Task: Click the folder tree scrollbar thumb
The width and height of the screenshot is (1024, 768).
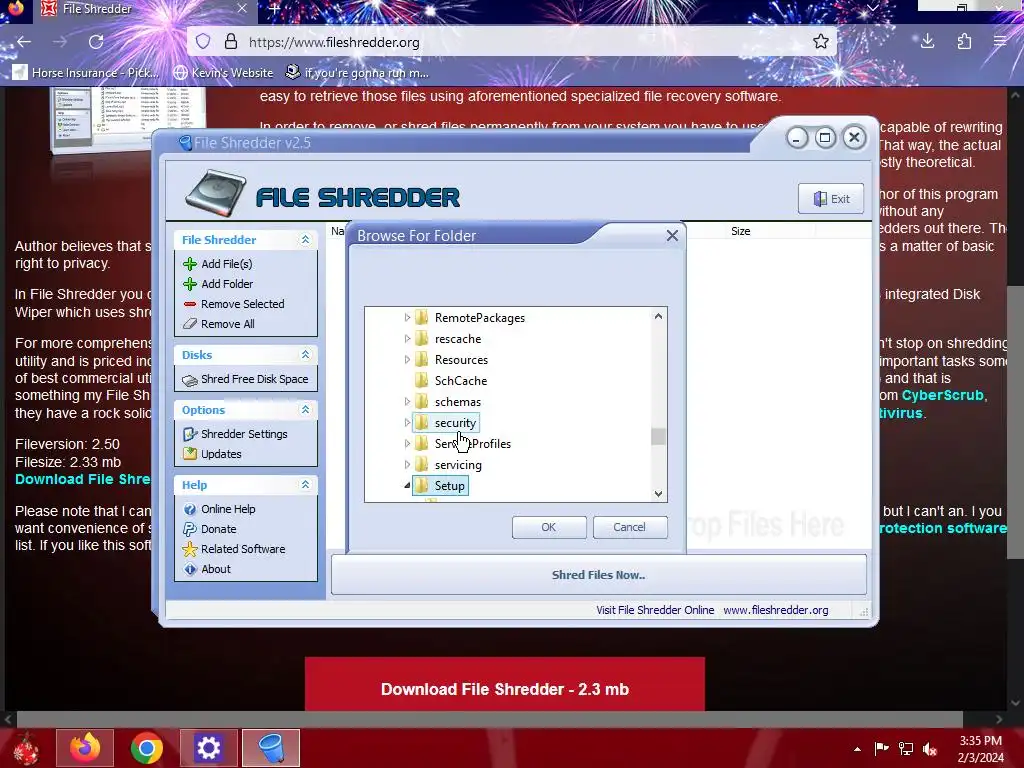Action: [x=658, y=436]
